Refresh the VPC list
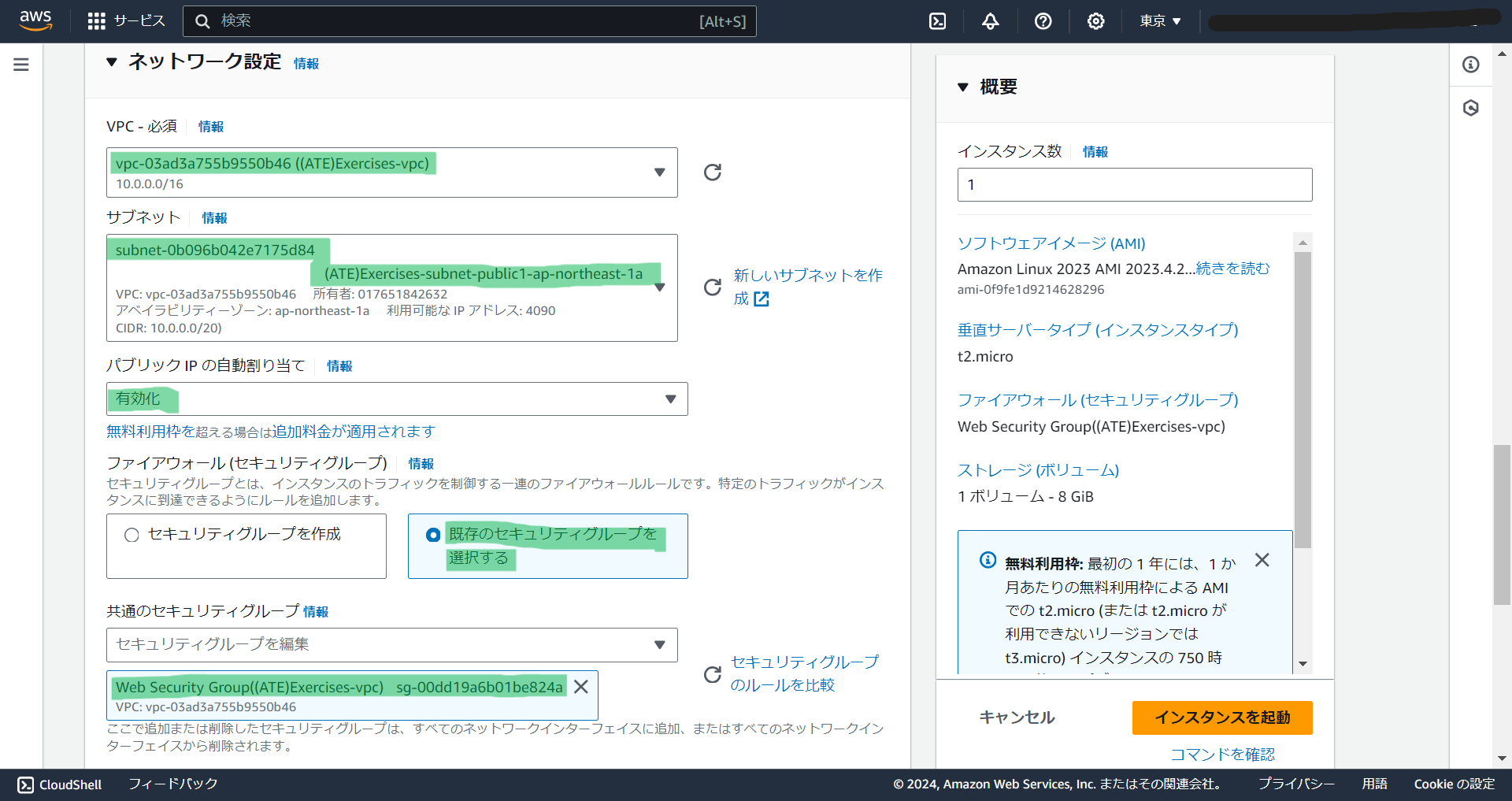The width and height of the screenshot is (1512, 801). pos(712,172)
